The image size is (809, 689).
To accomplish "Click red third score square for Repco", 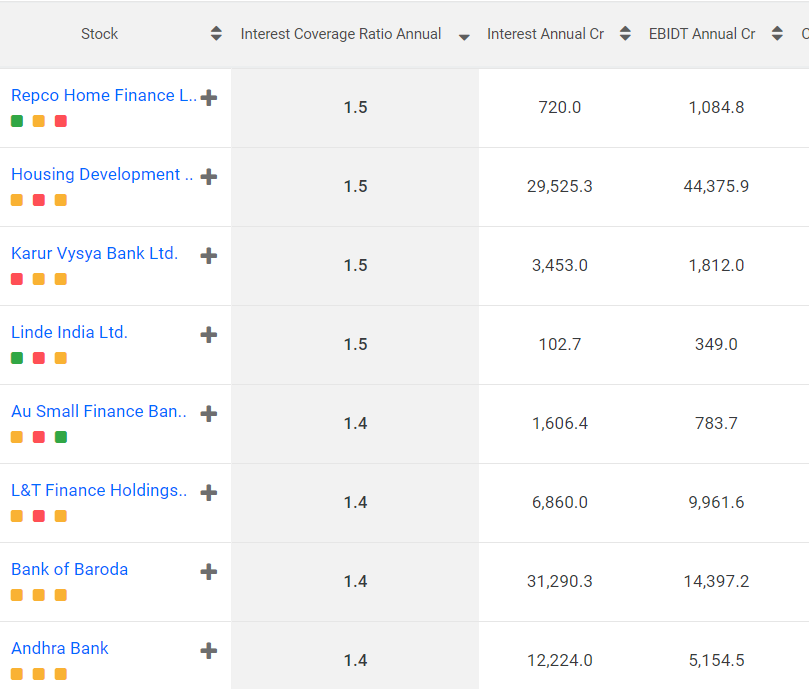I will pos(61,121).
